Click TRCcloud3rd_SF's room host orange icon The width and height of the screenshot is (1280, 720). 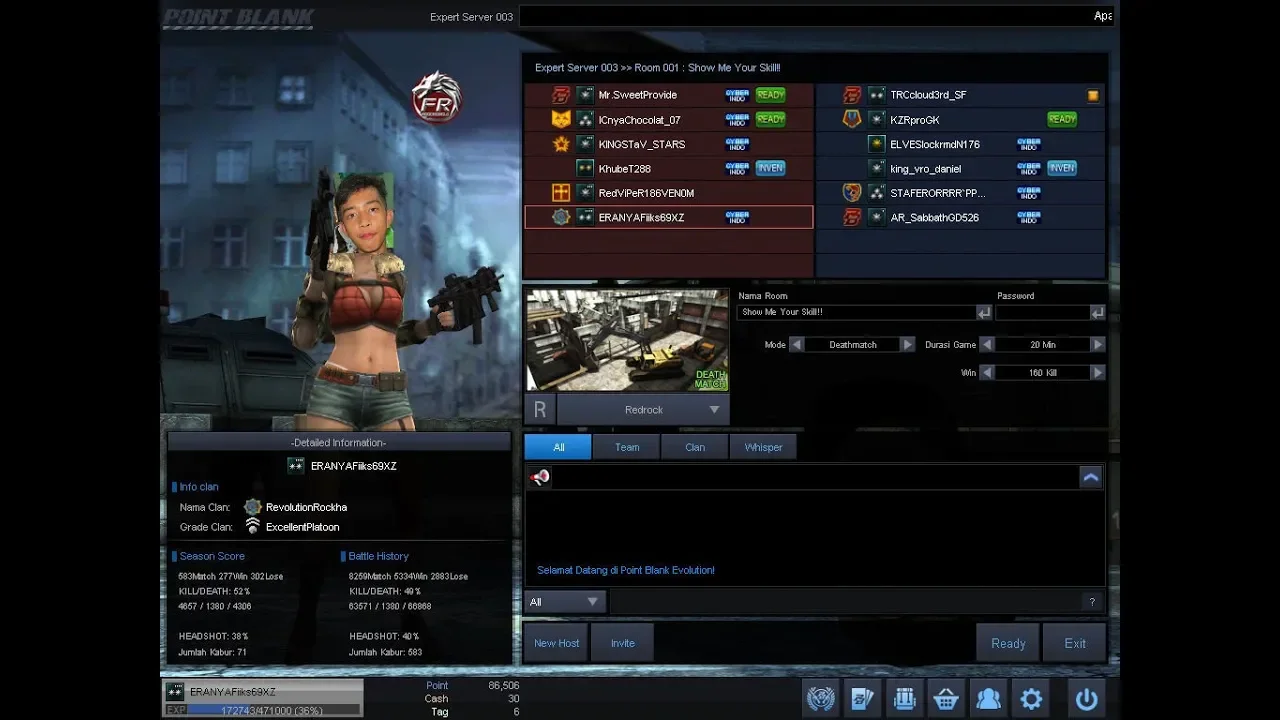pos(1093,96)
